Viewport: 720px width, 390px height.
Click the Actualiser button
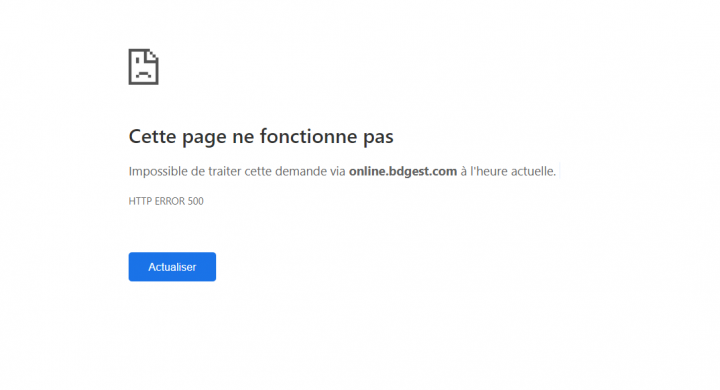pyautogui.click(x=172, y=266)
